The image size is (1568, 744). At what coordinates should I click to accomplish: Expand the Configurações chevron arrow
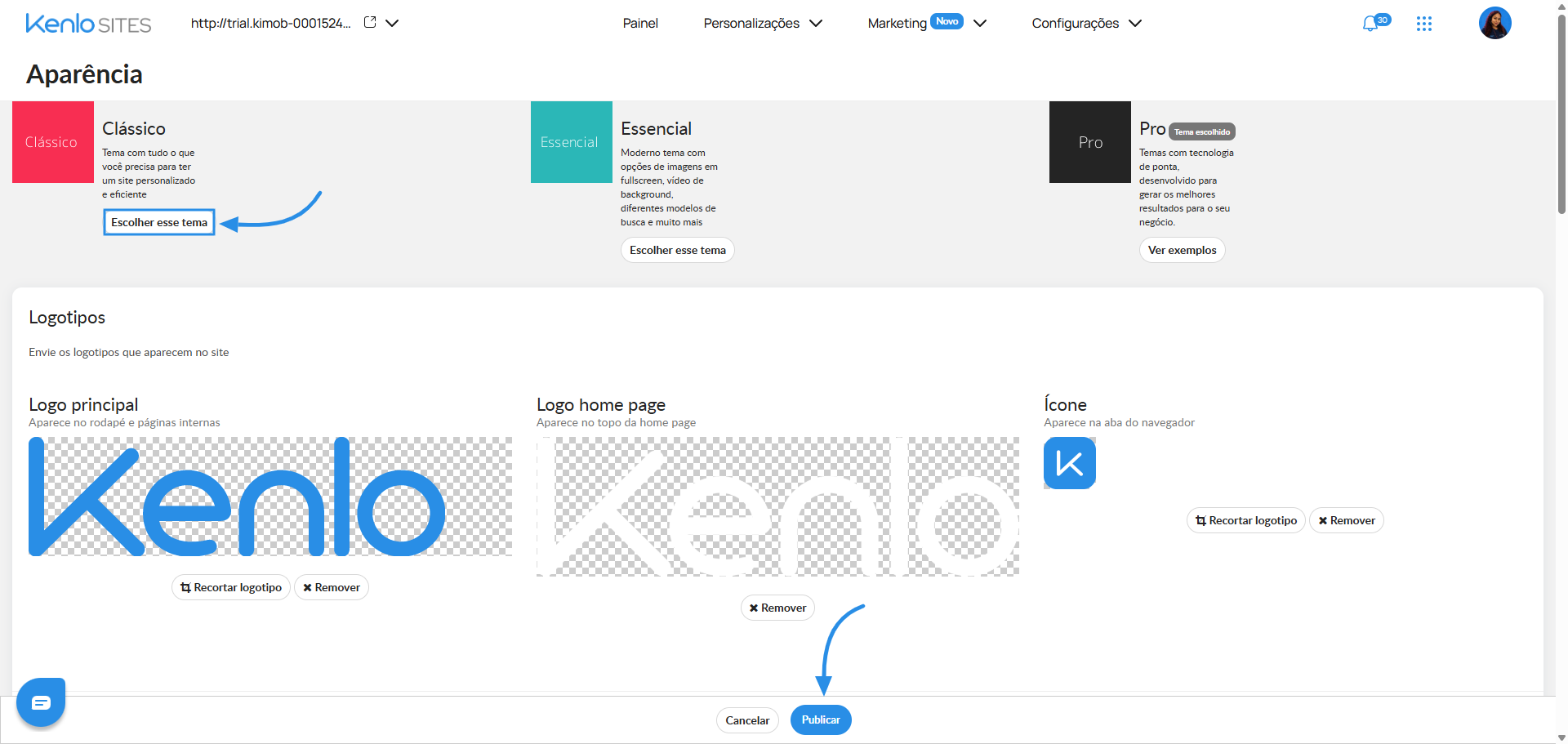pos(1135,23)
